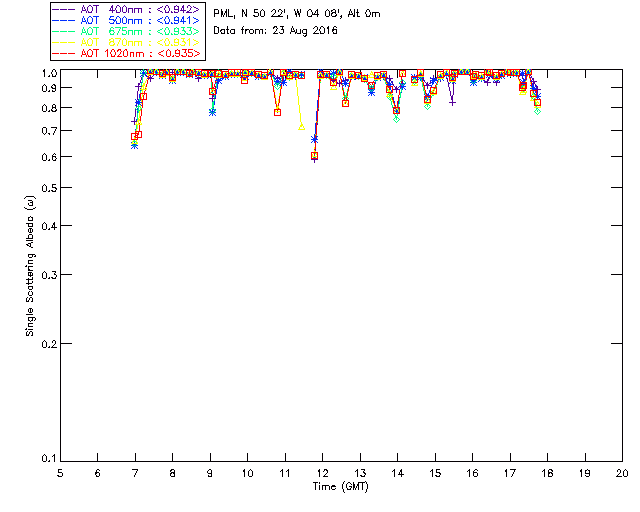Click the first blue asterisk at hour 7
The height and width of the screenshot is (512, 640).
point(134,145)
